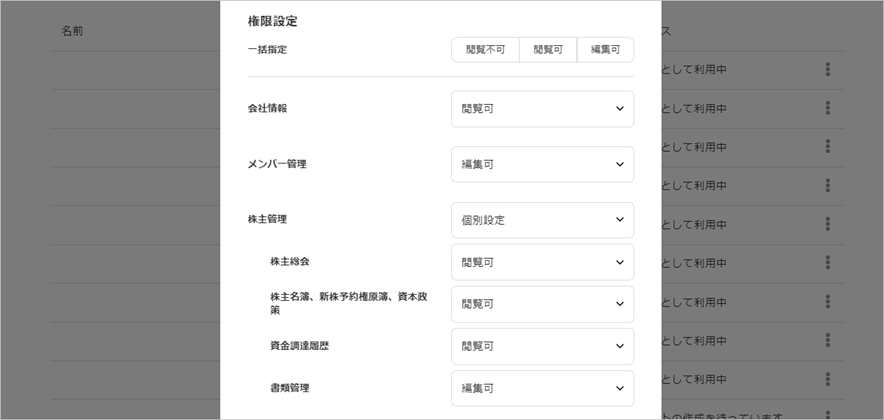Click the 権限設定 heading in the dialog
The image size is (884, 420).
[272, 21]
